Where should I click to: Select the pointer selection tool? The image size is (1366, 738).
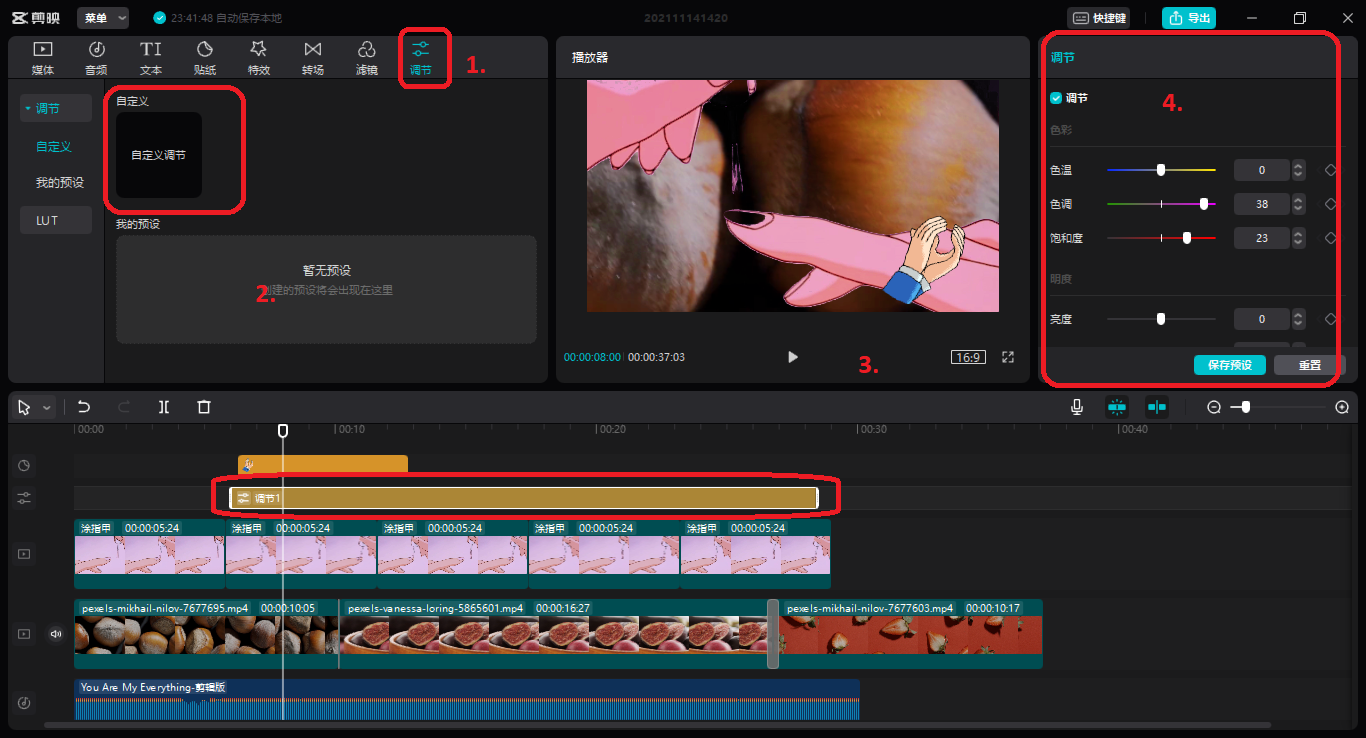pos(24,407)
